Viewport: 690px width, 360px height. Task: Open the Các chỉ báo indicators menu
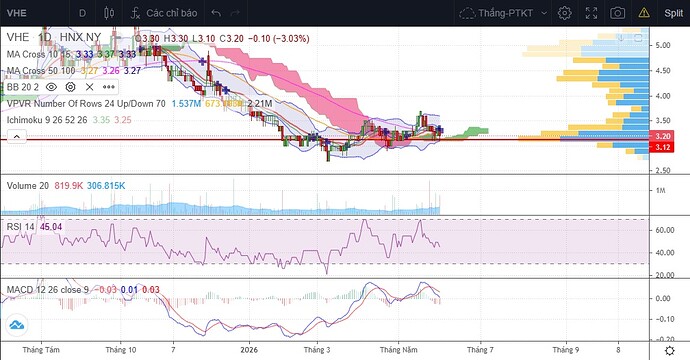tap(164, 13)
